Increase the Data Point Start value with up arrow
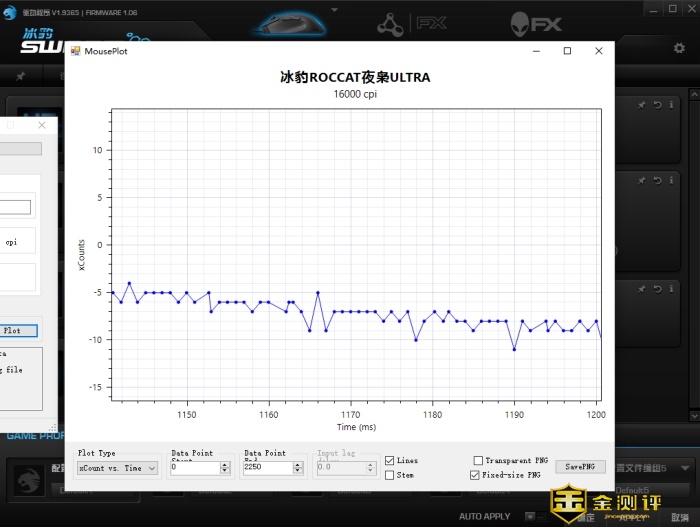The width and height of the screenshot is (700, 527). pos(225,465)
